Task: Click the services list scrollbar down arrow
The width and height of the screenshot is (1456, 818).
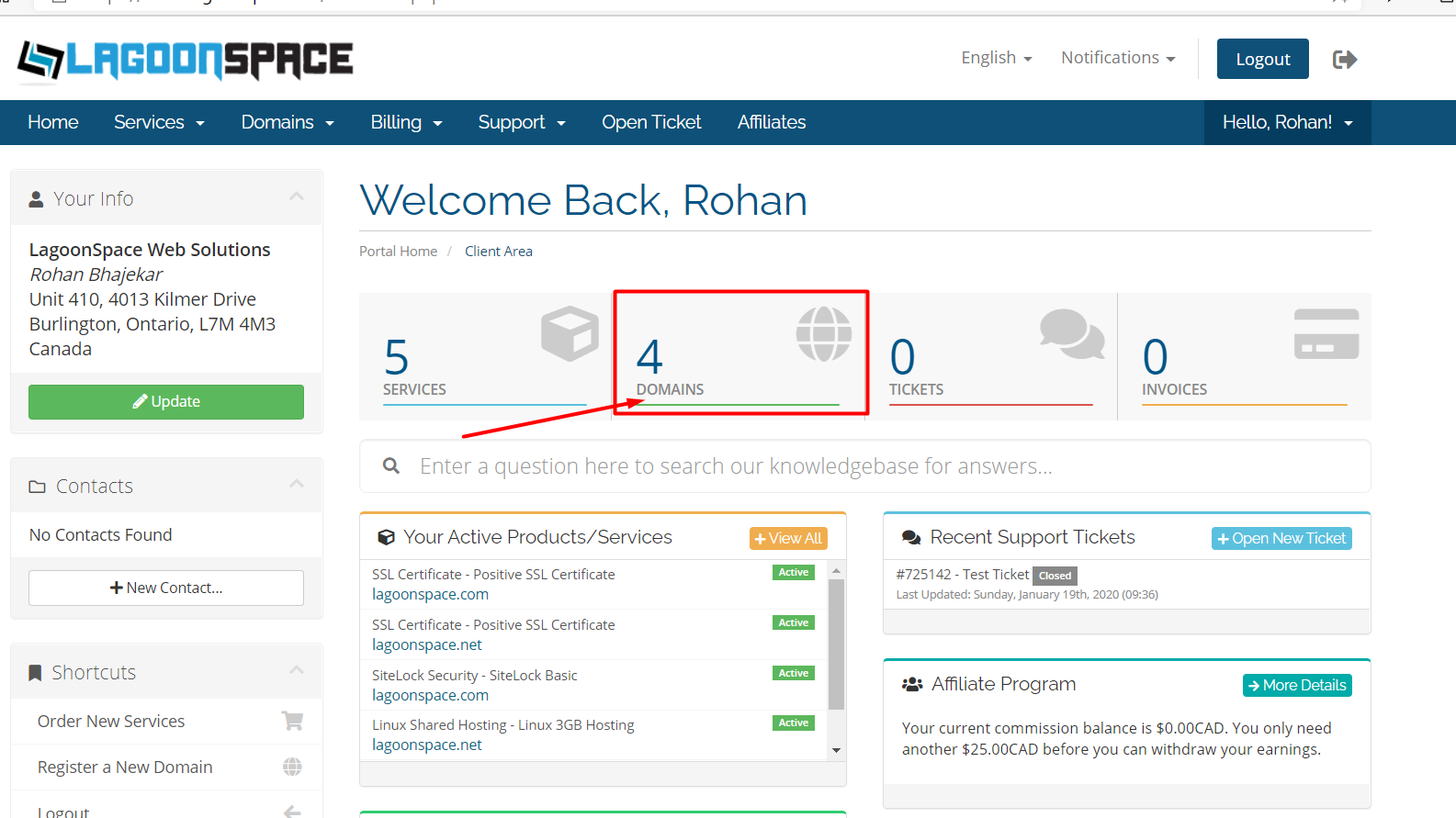Action: coord(836,750)
